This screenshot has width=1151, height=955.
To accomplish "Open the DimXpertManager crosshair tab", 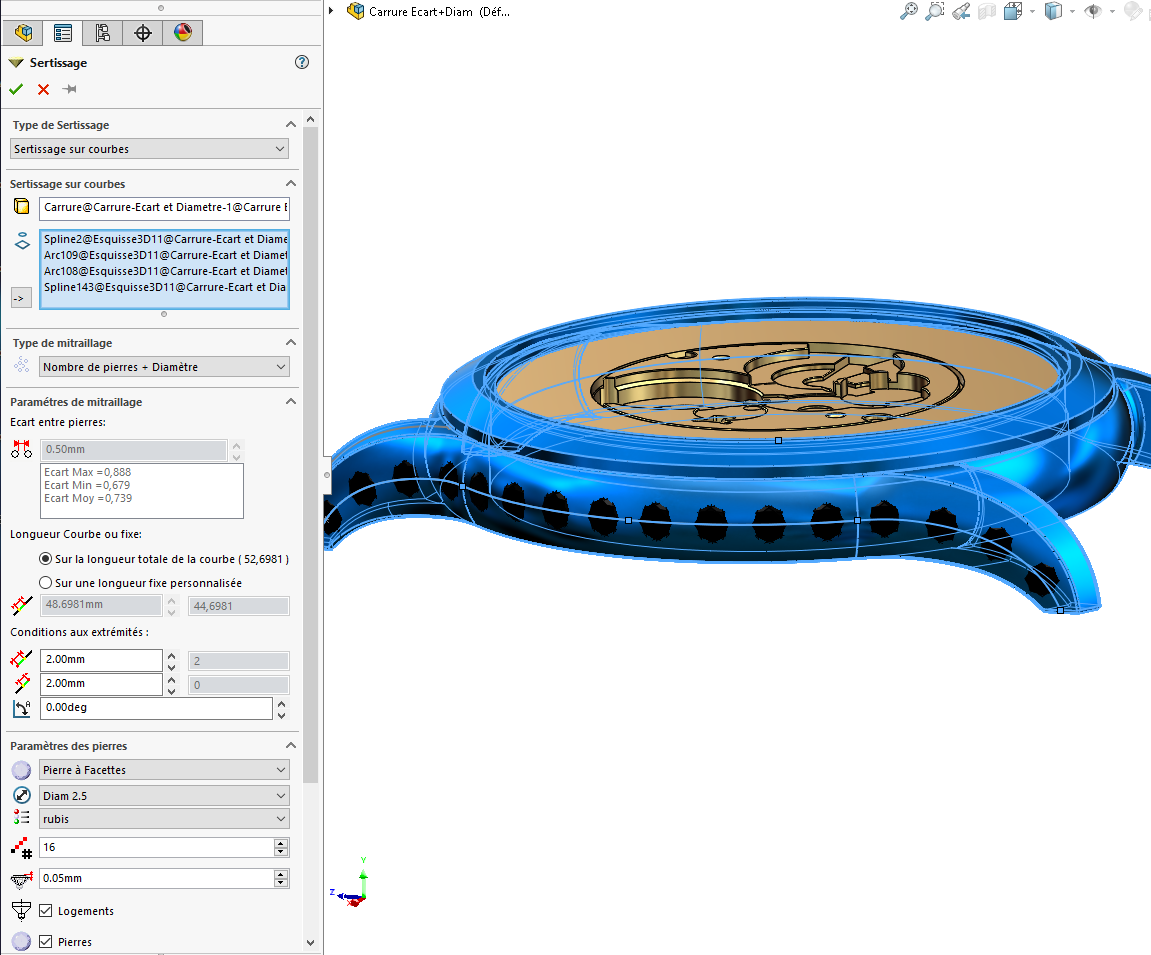I will click(142, 33).
